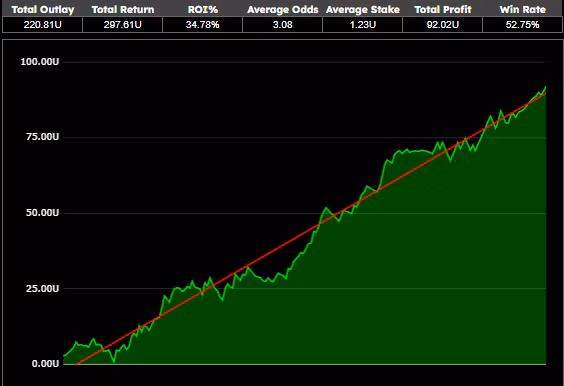Select the 34.78% ROI value
The height and width of the screenshot is (386, 564).
[x=203, y=24]
